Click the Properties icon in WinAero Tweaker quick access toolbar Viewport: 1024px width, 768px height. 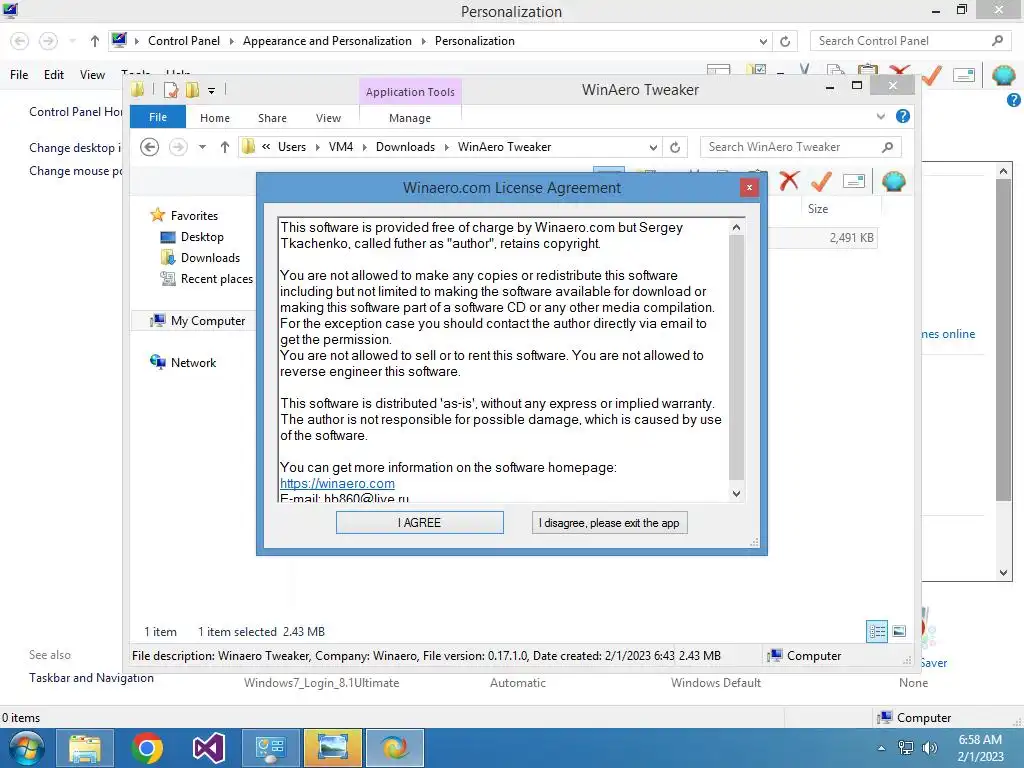[x=171, y=90]
